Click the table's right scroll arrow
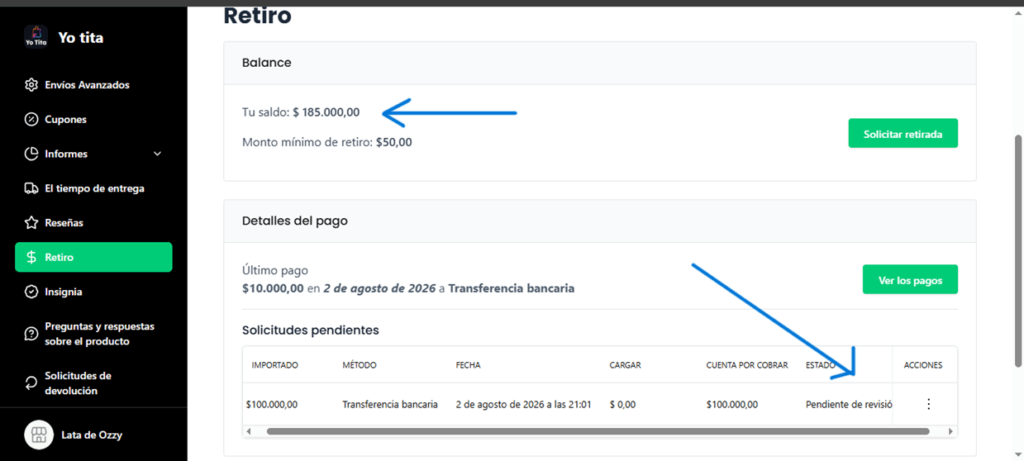This screenshot has width=1024, height=461. [950, 432]
